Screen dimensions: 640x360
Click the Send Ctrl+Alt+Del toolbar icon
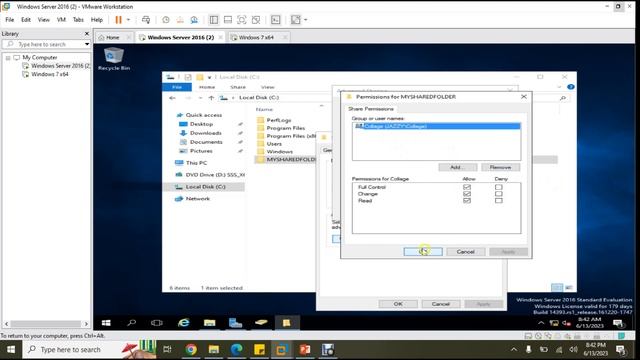pyautogui.click(x=146, y=20)
